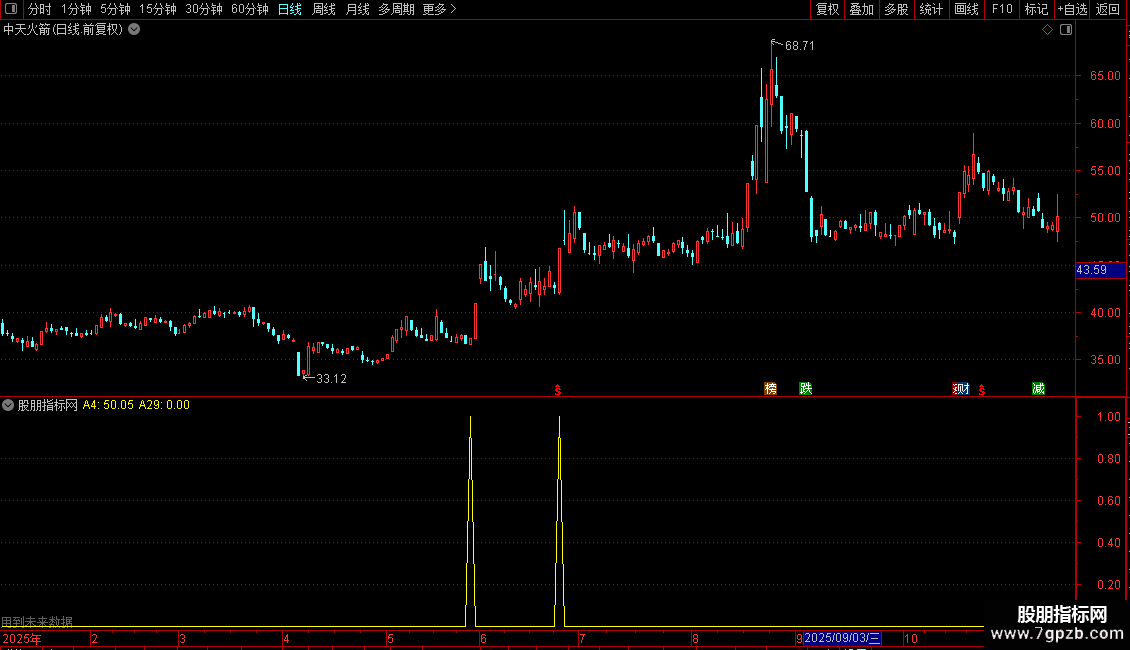1130x650 pixels.
Task: Open F10 company information
Action: coord(1002,9)
